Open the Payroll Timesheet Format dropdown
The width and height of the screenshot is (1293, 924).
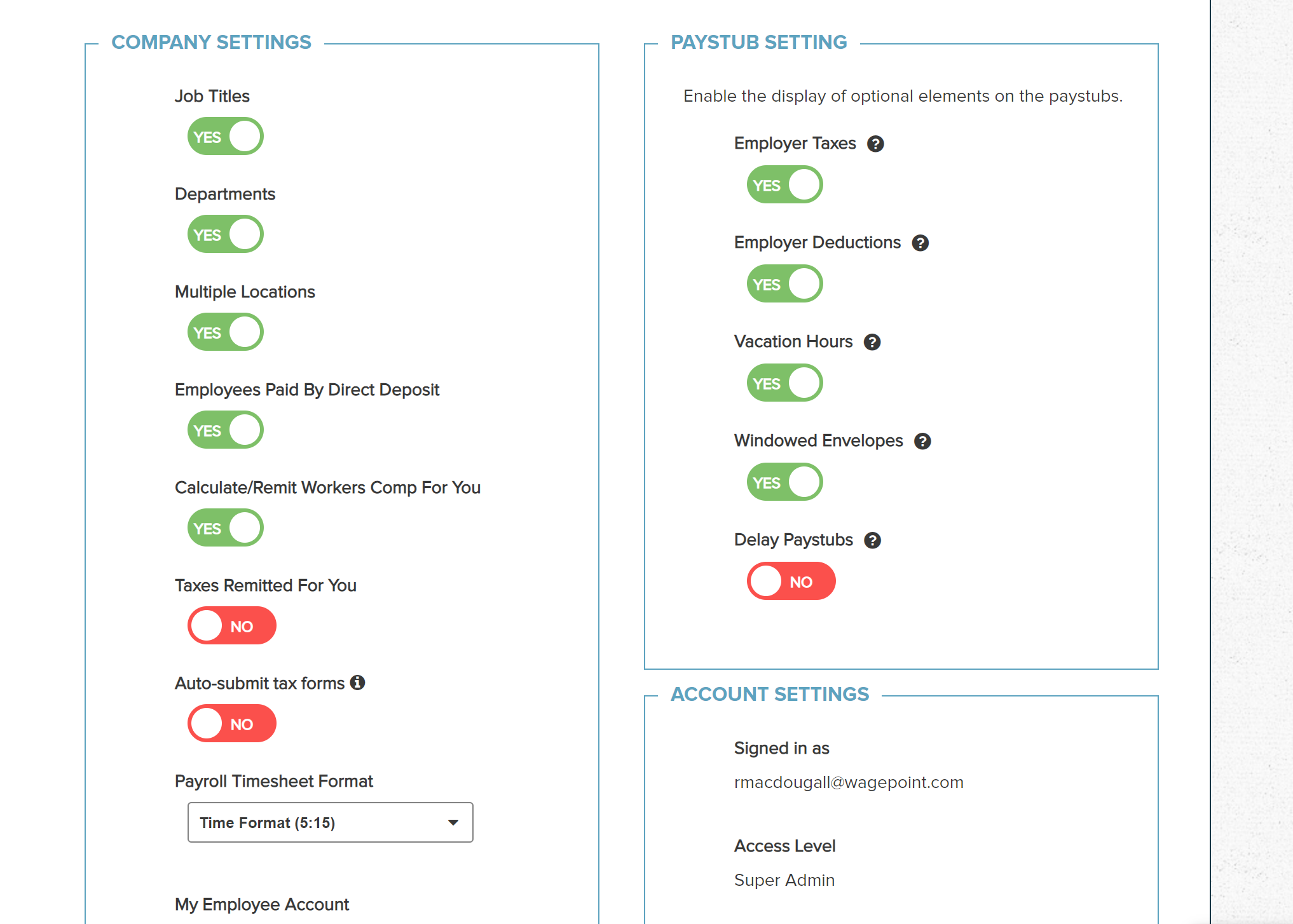coord(330,823)
